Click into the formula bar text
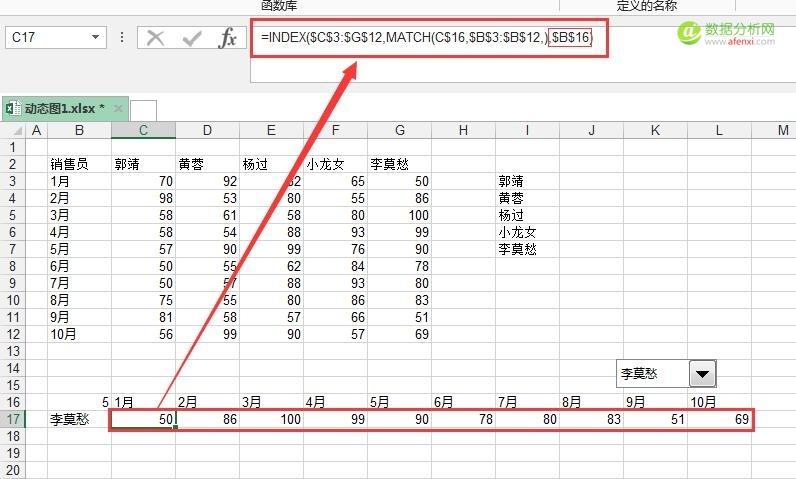Screen dimensions: 796x479 tap(426, 37)
